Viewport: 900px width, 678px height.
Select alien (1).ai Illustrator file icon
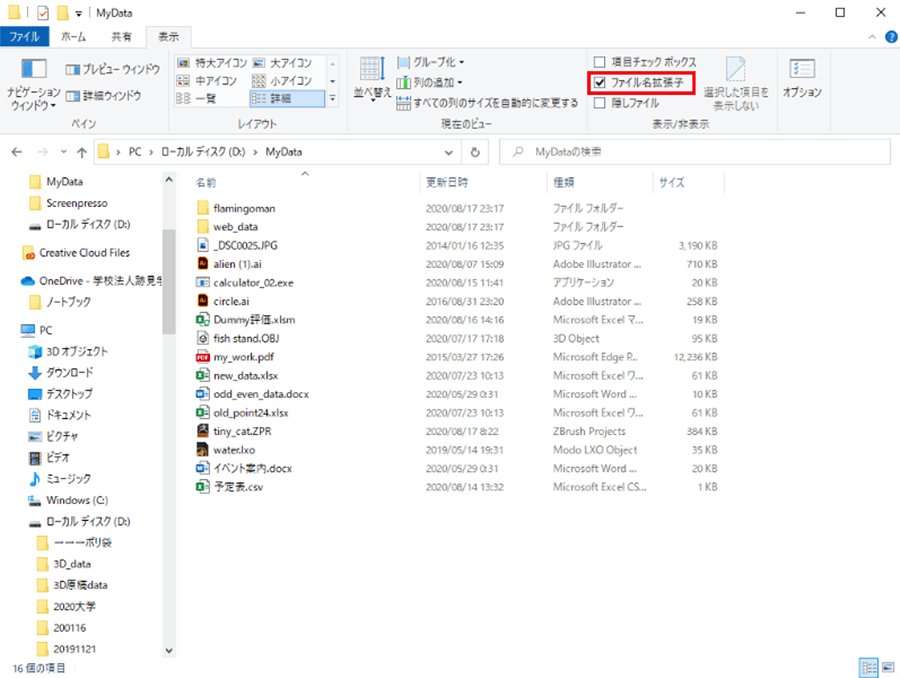tap(203, 264)
